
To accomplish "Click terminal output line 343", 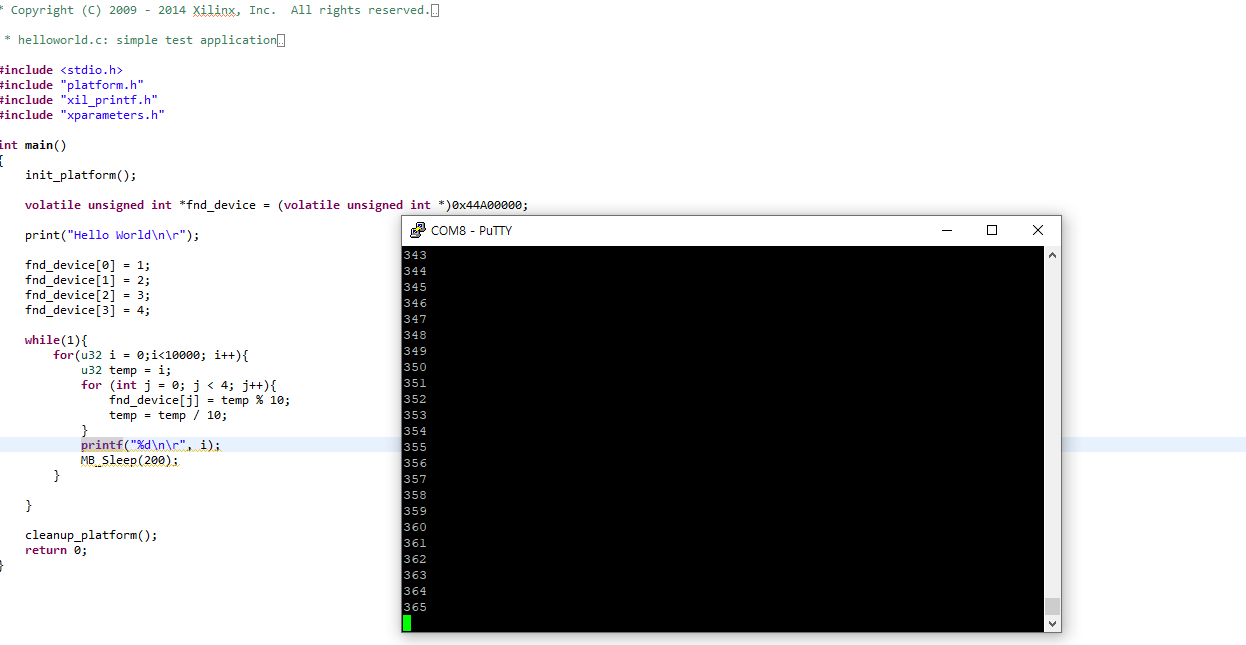I will click(415, 255).
